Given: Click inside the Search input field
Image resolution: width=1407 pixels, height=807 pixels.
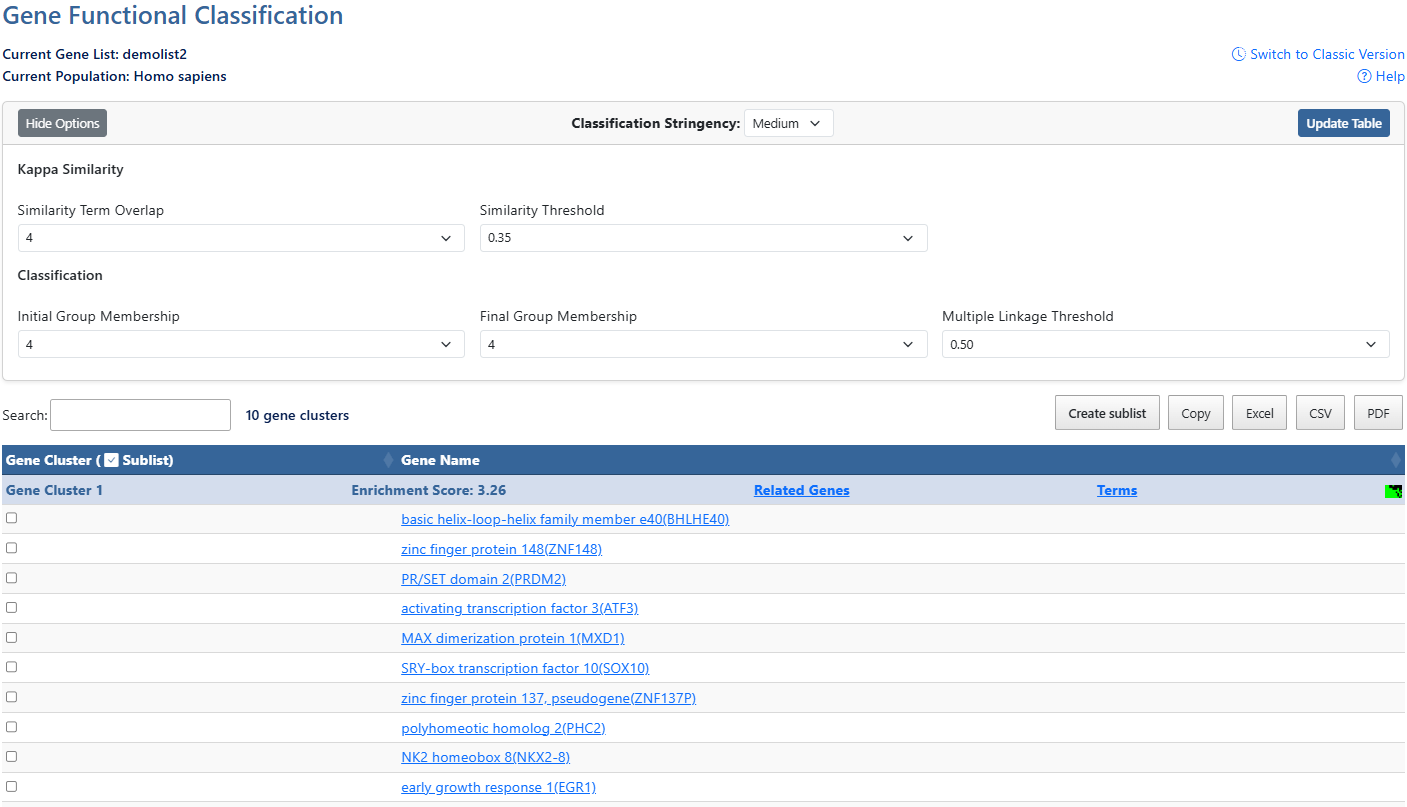Looking at the screenshot, I should (x=139, y=414).
